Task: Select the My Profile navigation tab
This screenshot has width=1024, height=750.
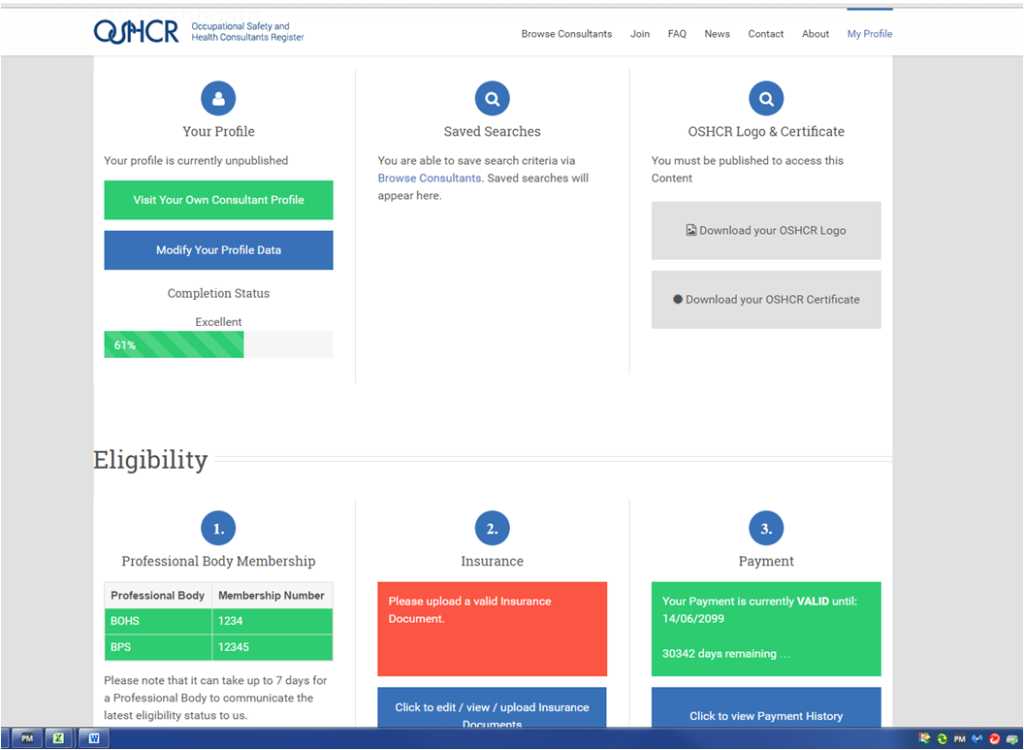Action: tap(869, 34)
